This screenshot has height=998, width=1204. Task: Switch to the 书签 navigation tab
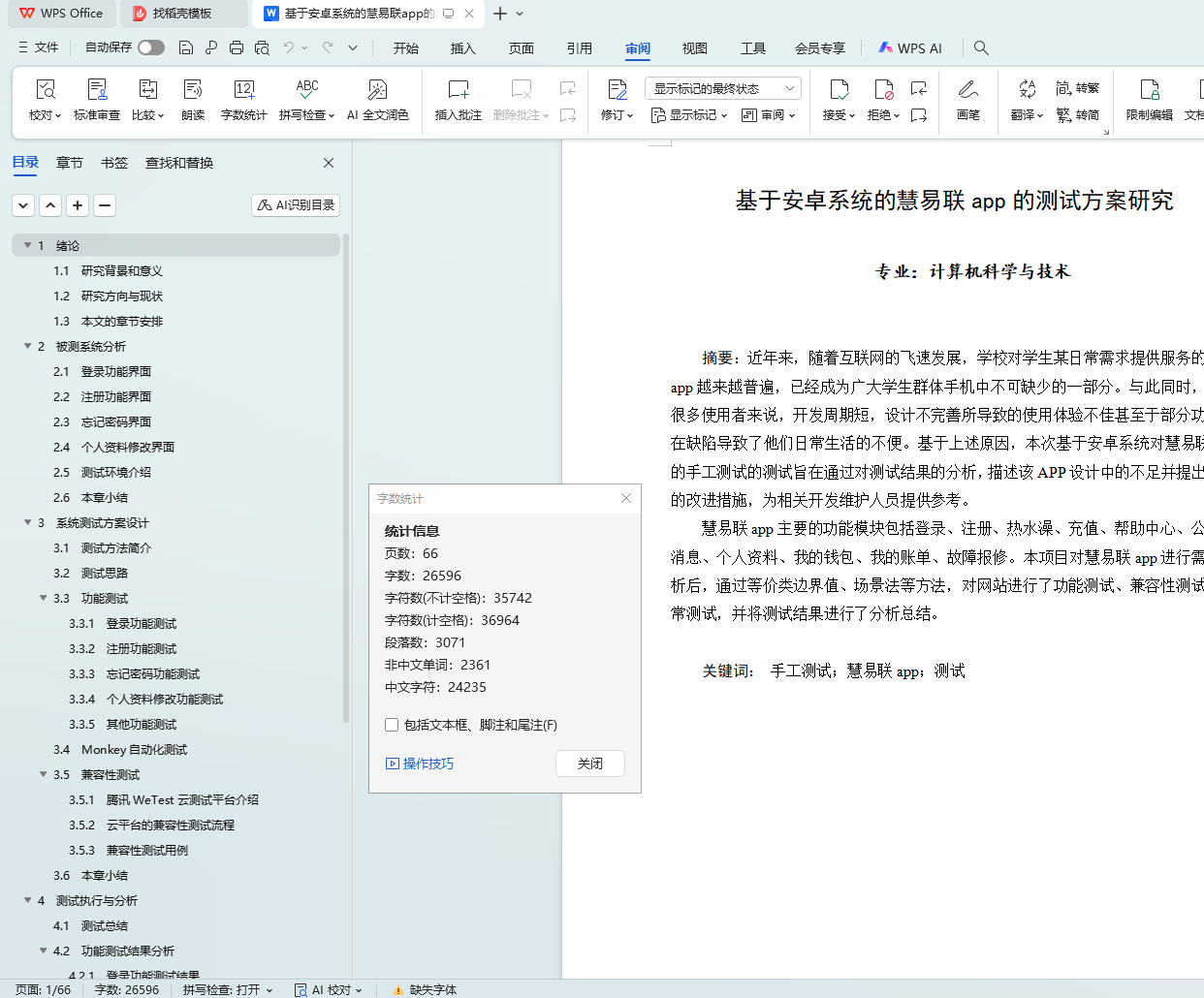(x=114, y=163)
